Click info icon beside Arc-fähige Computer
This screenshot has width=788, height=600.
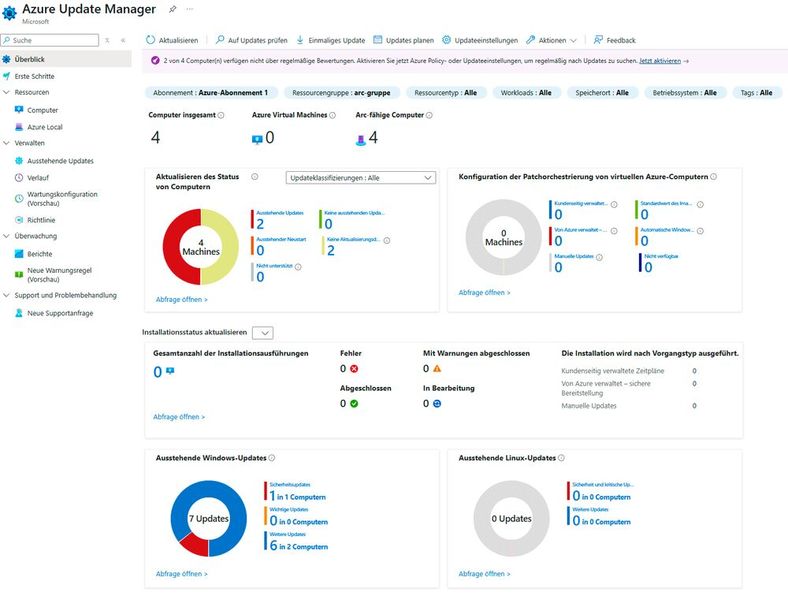tap(429, 116)
